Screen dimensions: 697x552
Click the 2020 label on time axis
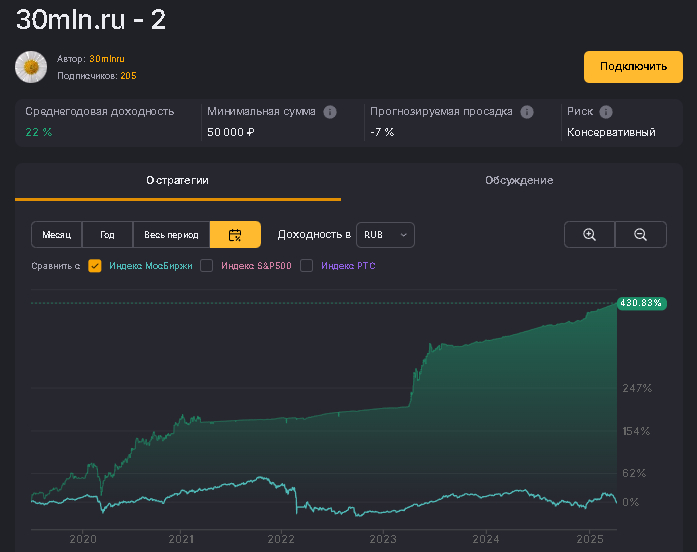click(x=83, y=539)
